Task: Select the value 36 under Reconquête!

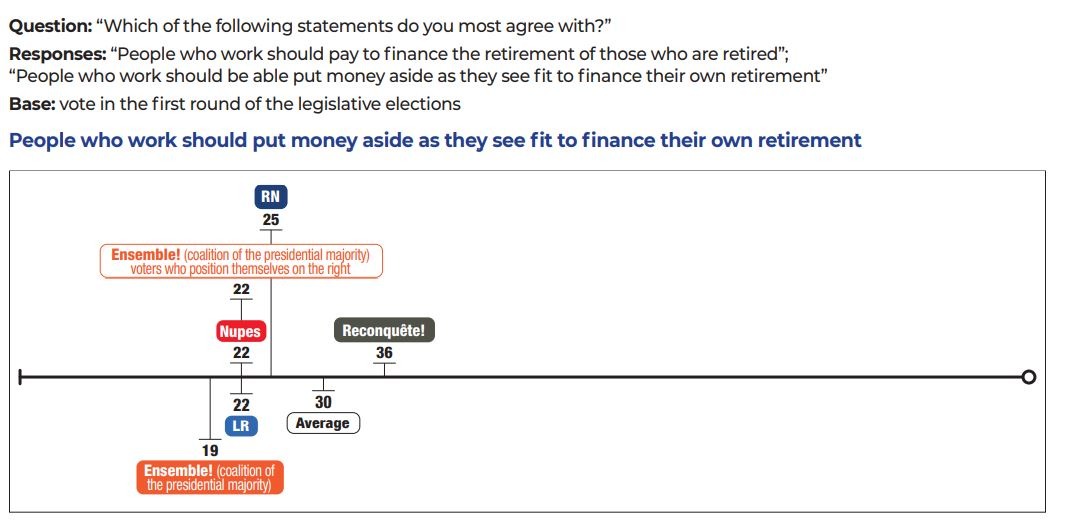Action: click(x=384, y=353)
